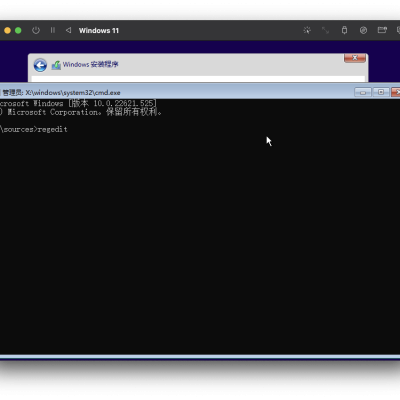
Task: Minimize the cmd.exe window
Action: (363, 92)
